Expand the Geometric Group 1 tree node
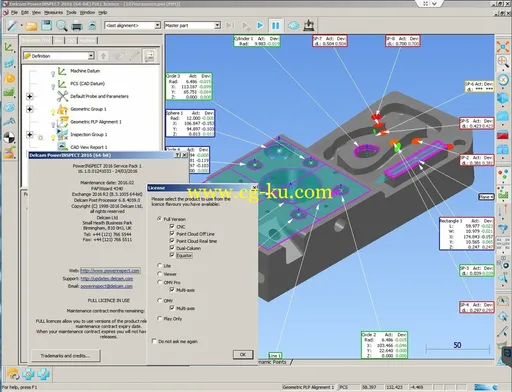512x392 pixels. click(30, 109)
